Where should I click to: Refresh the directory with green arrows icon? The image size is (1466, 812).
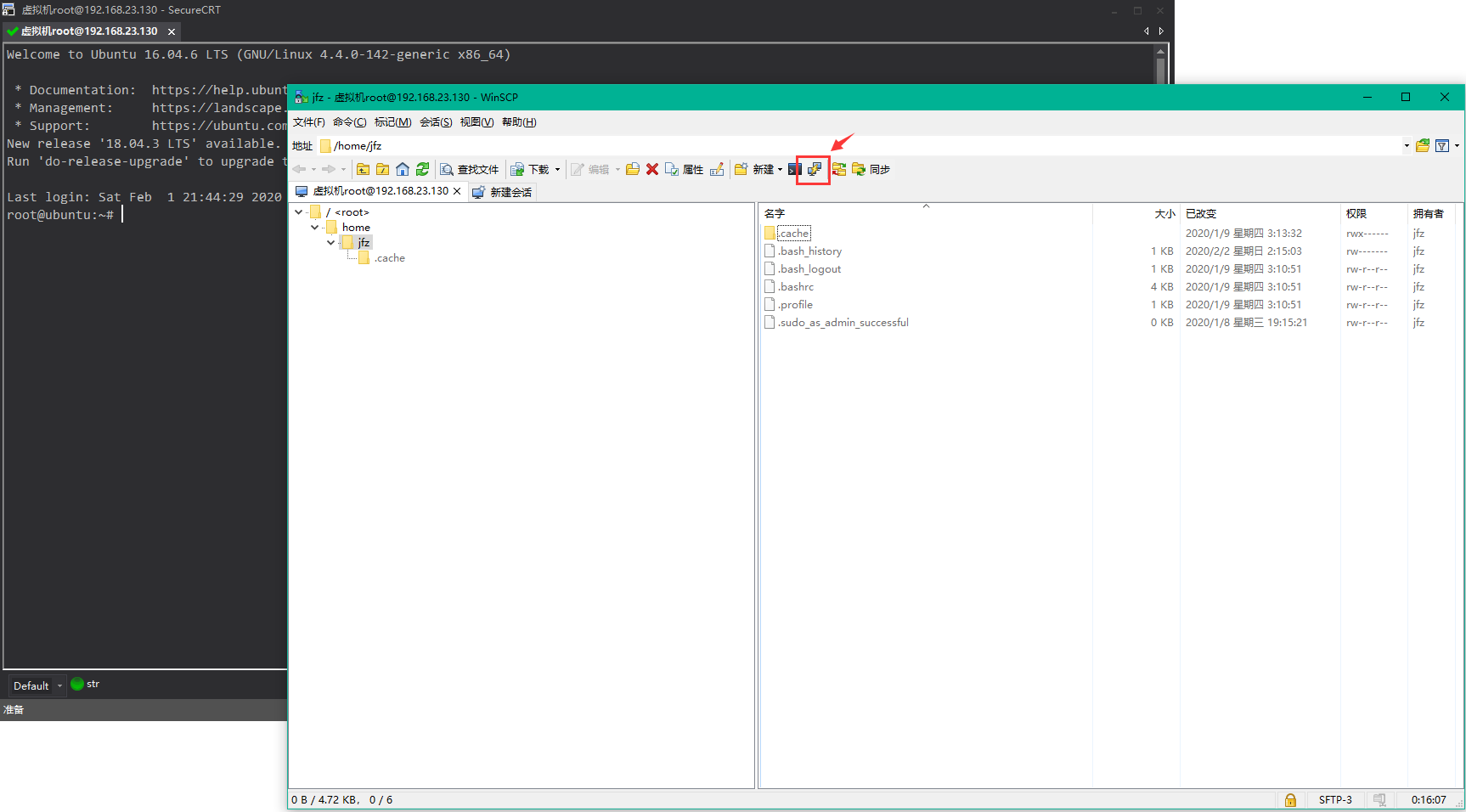[422, 169]
